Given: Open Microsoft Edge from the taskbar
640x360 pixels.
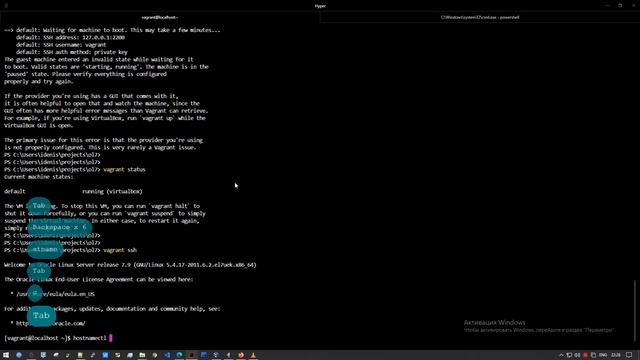Looking at the screenshot, I should pos(179,355).
